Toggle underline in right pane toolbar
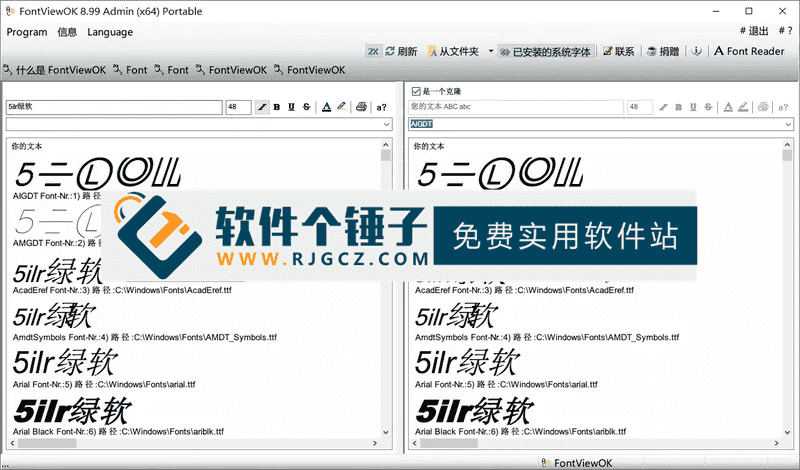 (x=693, y=107)
